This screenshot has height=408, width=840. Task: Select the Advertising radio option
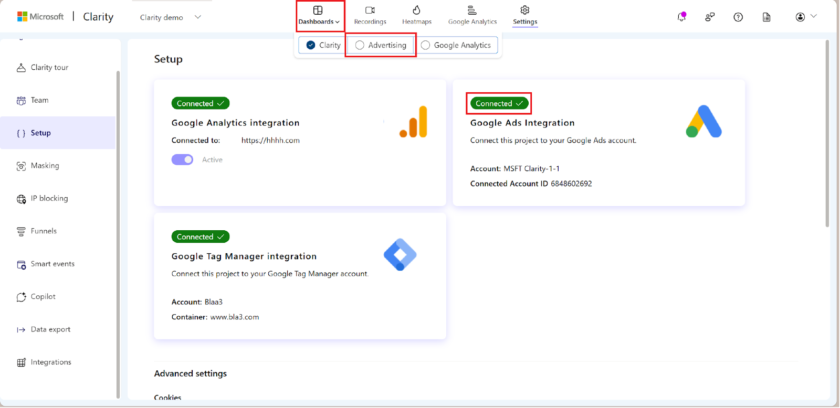pos(360,45)
